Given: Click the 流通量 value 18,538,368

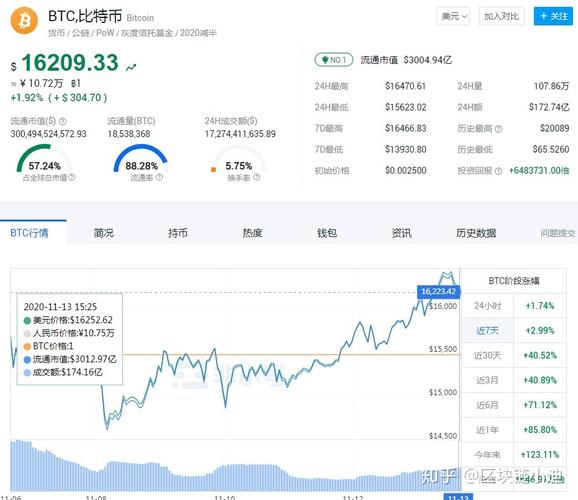Looking at the screenshot, I should (x=129, y=133).
